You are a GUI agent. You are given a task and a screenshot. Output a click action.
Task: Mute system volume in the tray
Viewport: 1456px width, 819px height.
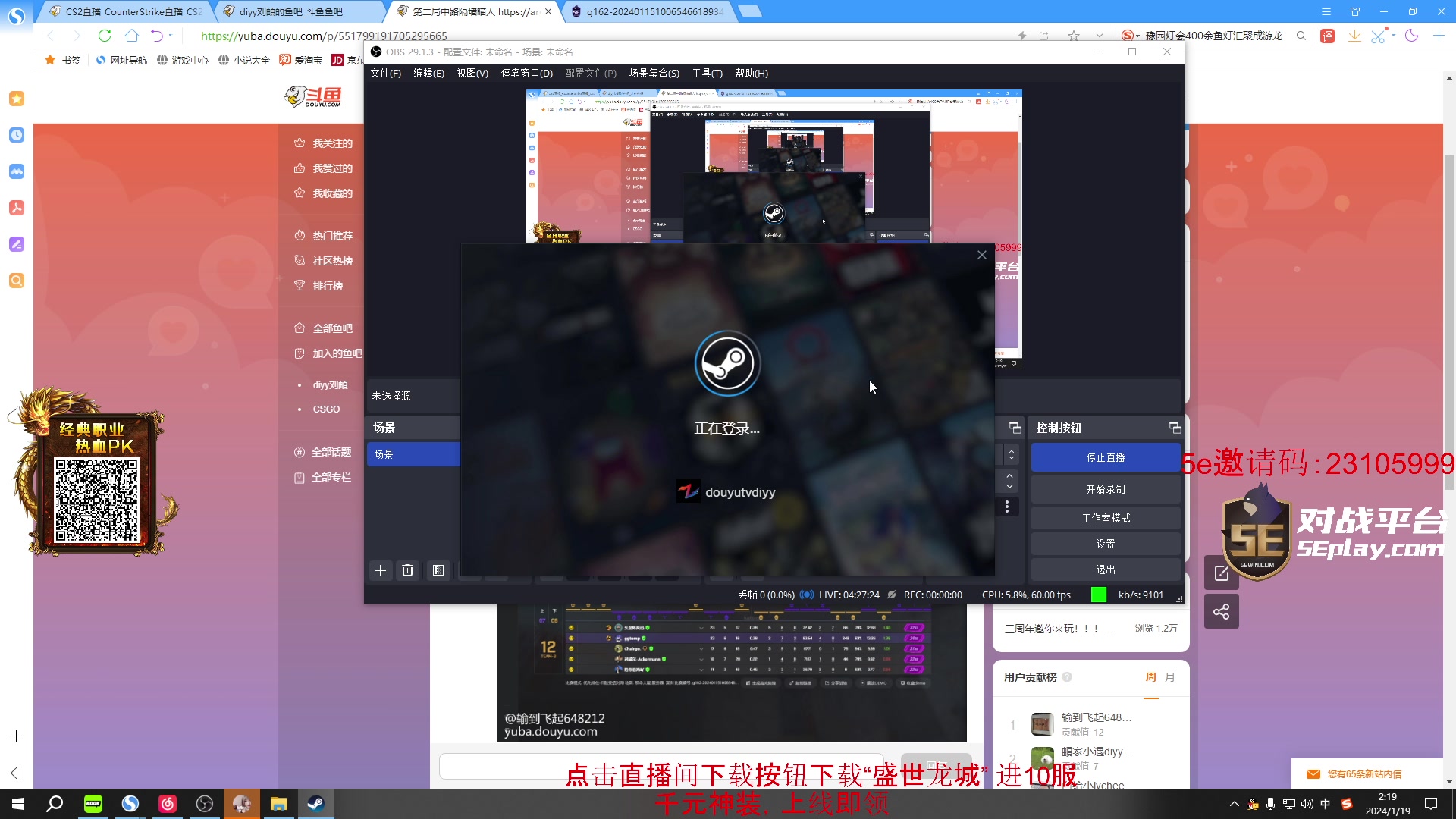click(x=1307, y=804)
